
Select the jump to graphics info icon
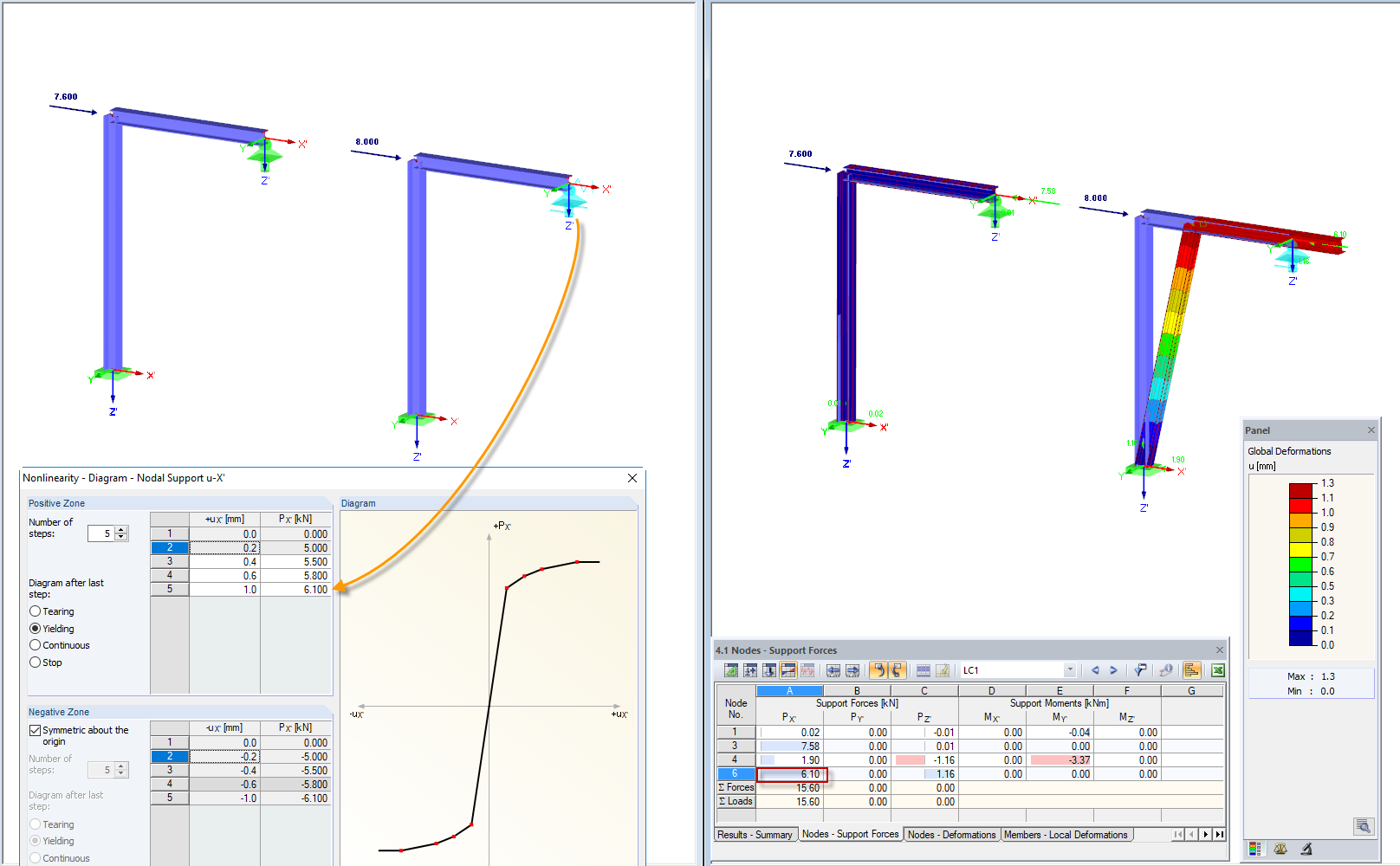point(1166,669)
